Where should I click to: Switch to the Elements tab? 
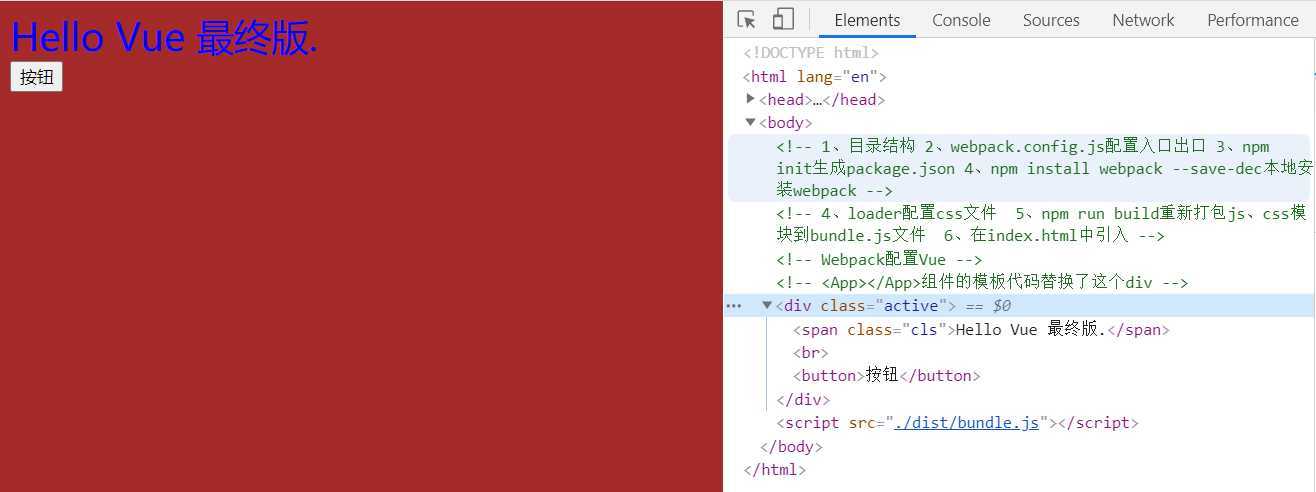coord(867,20)
